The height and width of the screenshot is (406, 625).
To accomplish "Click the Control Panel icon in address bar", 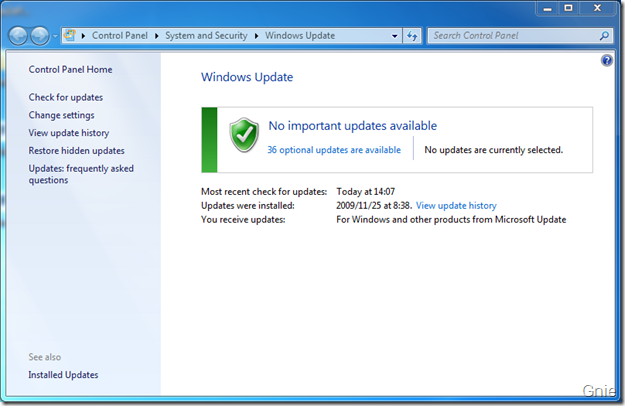I will pyautogui.click(x=70, y=36).
